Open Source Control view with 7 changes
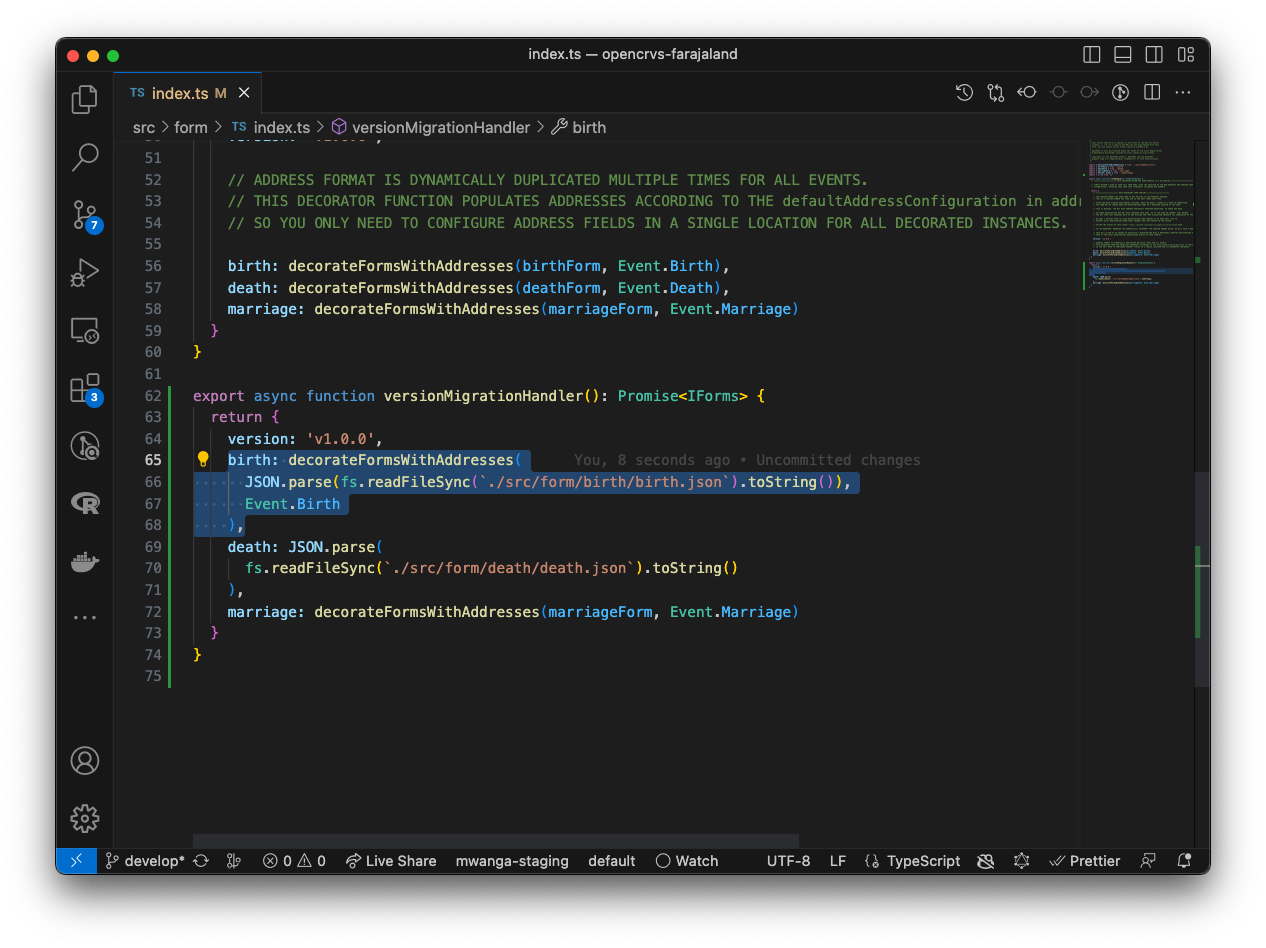1266x948 pixels. tap(85, 214)
